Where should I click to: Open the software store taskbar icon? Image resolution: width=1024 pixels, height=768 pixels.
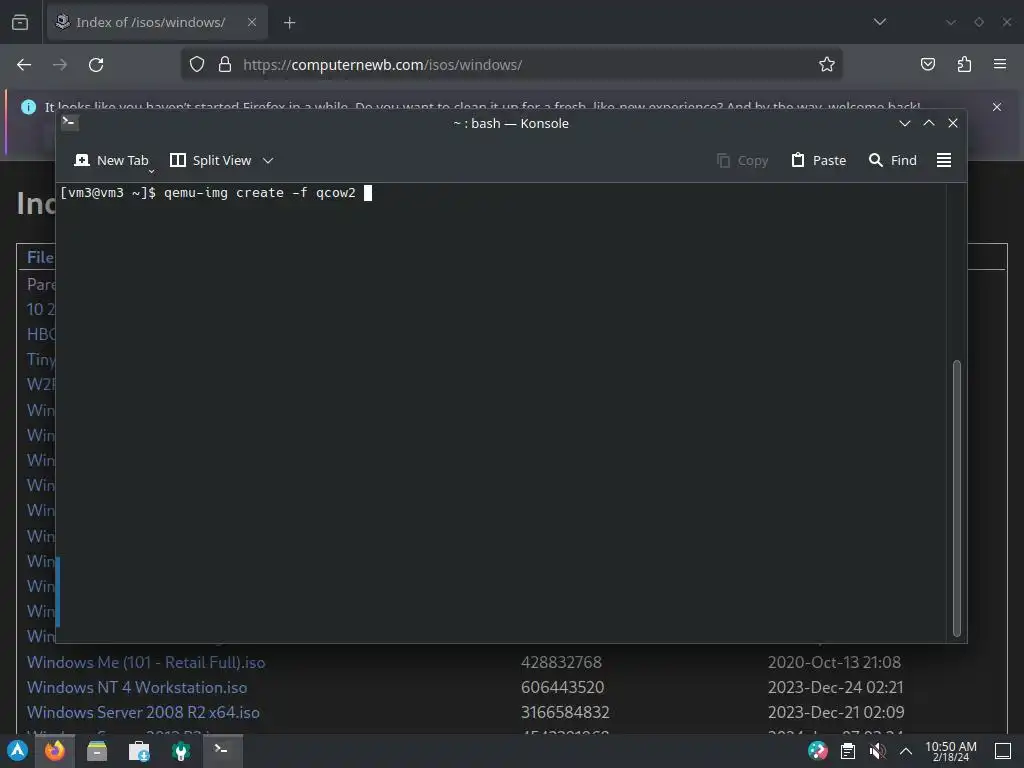[138, 751]
